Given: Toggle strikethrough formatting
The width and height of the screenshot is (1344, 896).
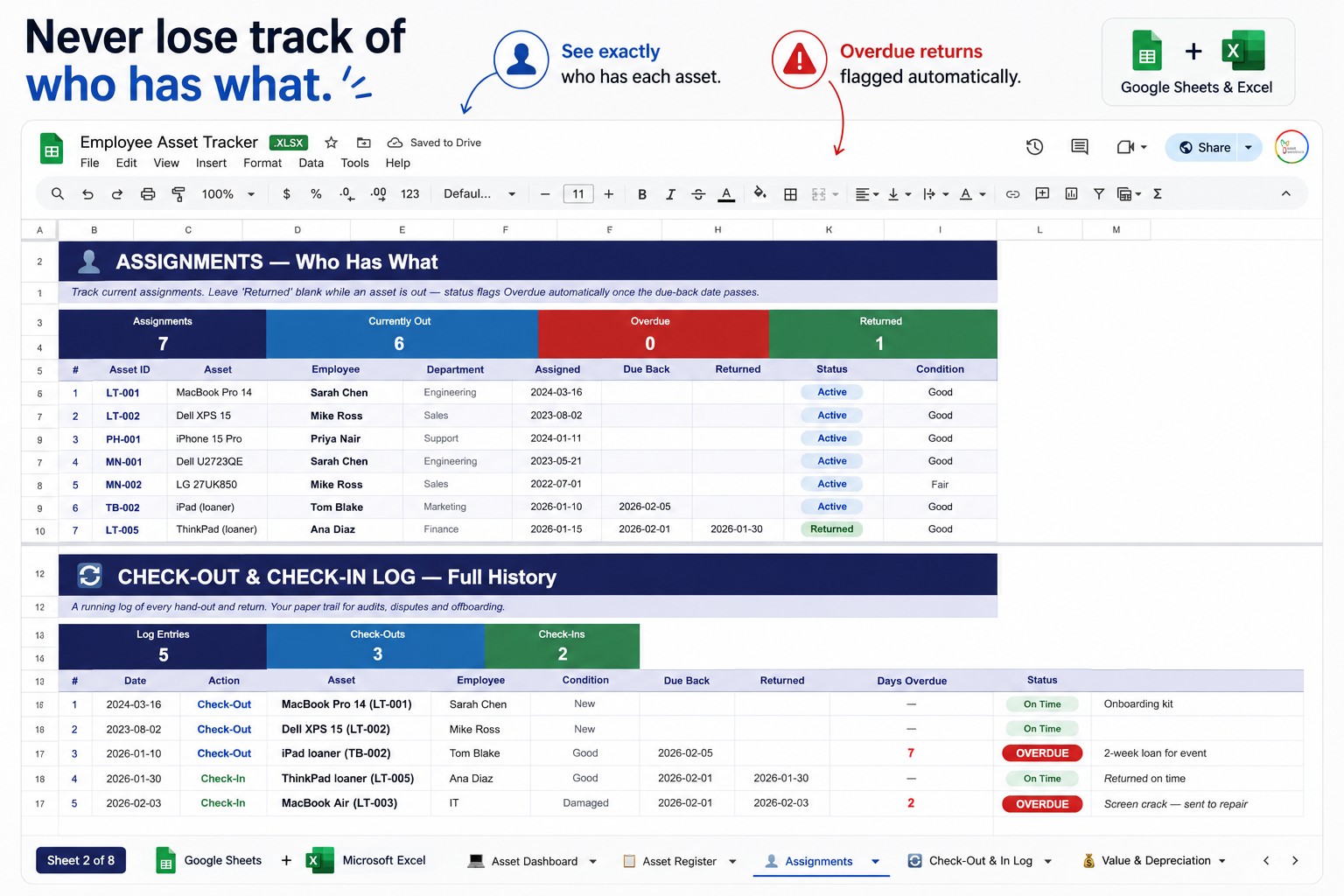Looking at the screenshot, I should 698,194.
